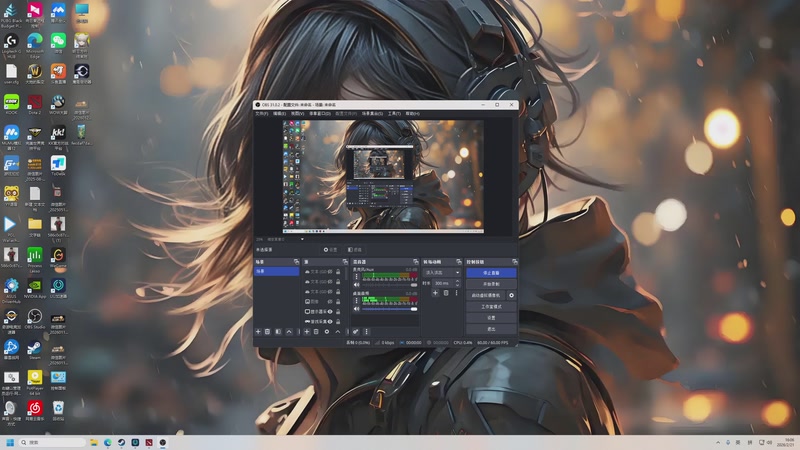Float the Scene Transitions dock panel icon
This screenshot has height=450, width=800.
[x=459, y=262]
